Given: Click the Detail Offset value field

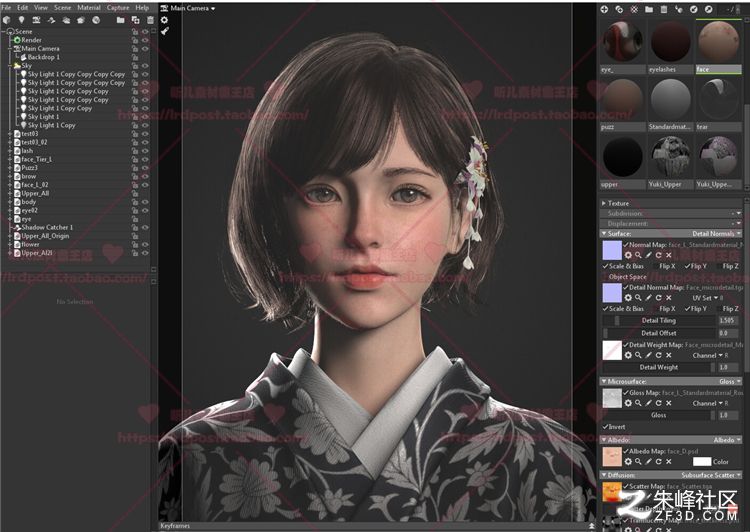Looking at the screenshot, I should pos(728,333).
